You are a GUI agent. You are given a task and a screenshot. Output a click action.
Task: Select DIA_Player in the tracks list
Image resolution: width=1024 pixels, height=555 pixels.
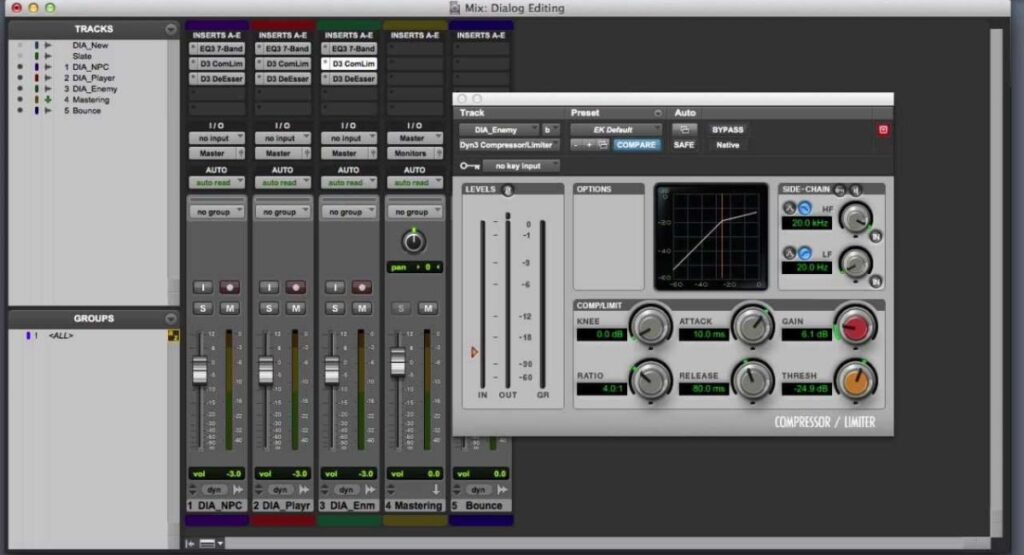coord(95,78)
